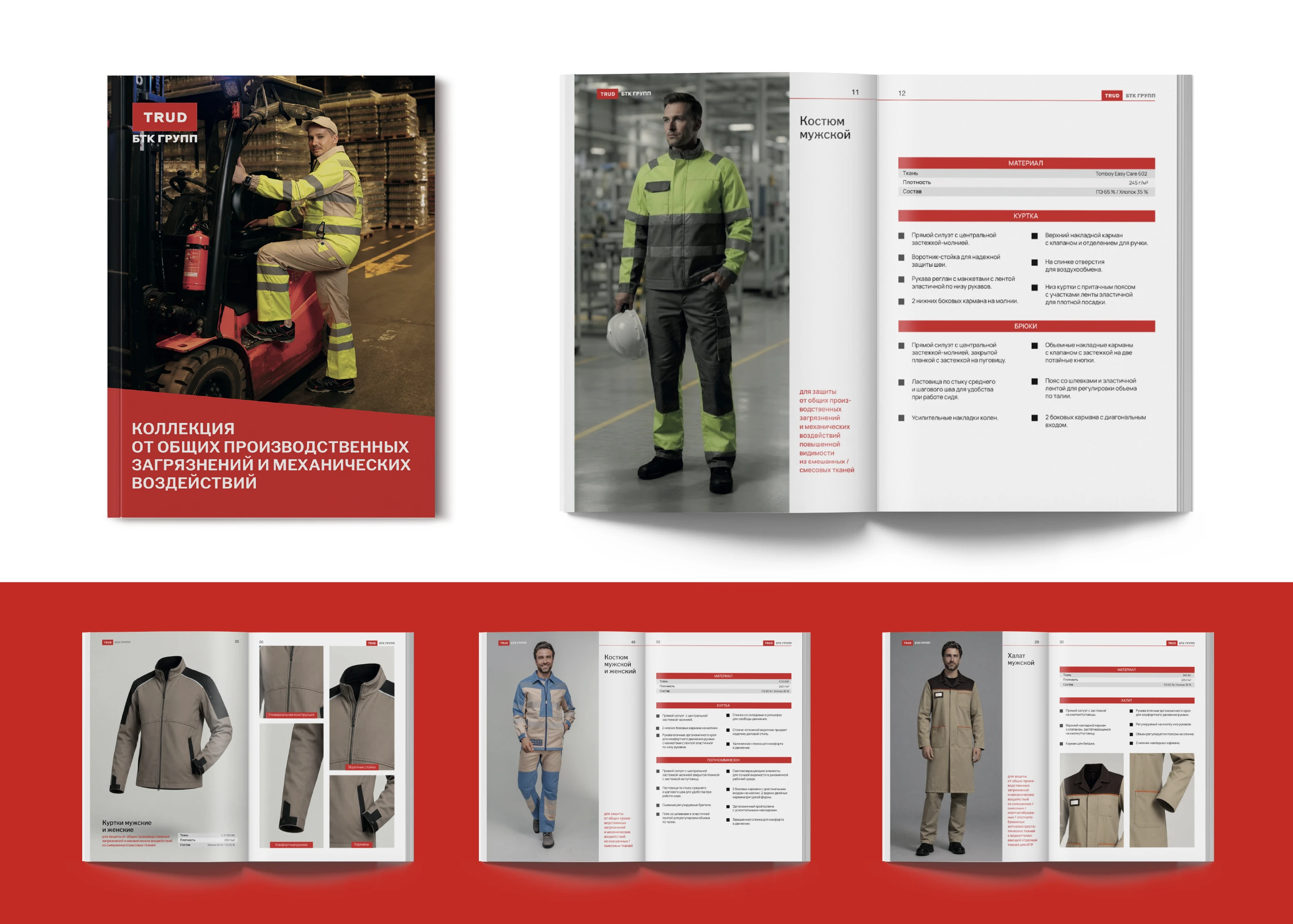Select the blue-beige suit man photo on page 49
This screenshot has height=924, width=1293.
point(543,746)
